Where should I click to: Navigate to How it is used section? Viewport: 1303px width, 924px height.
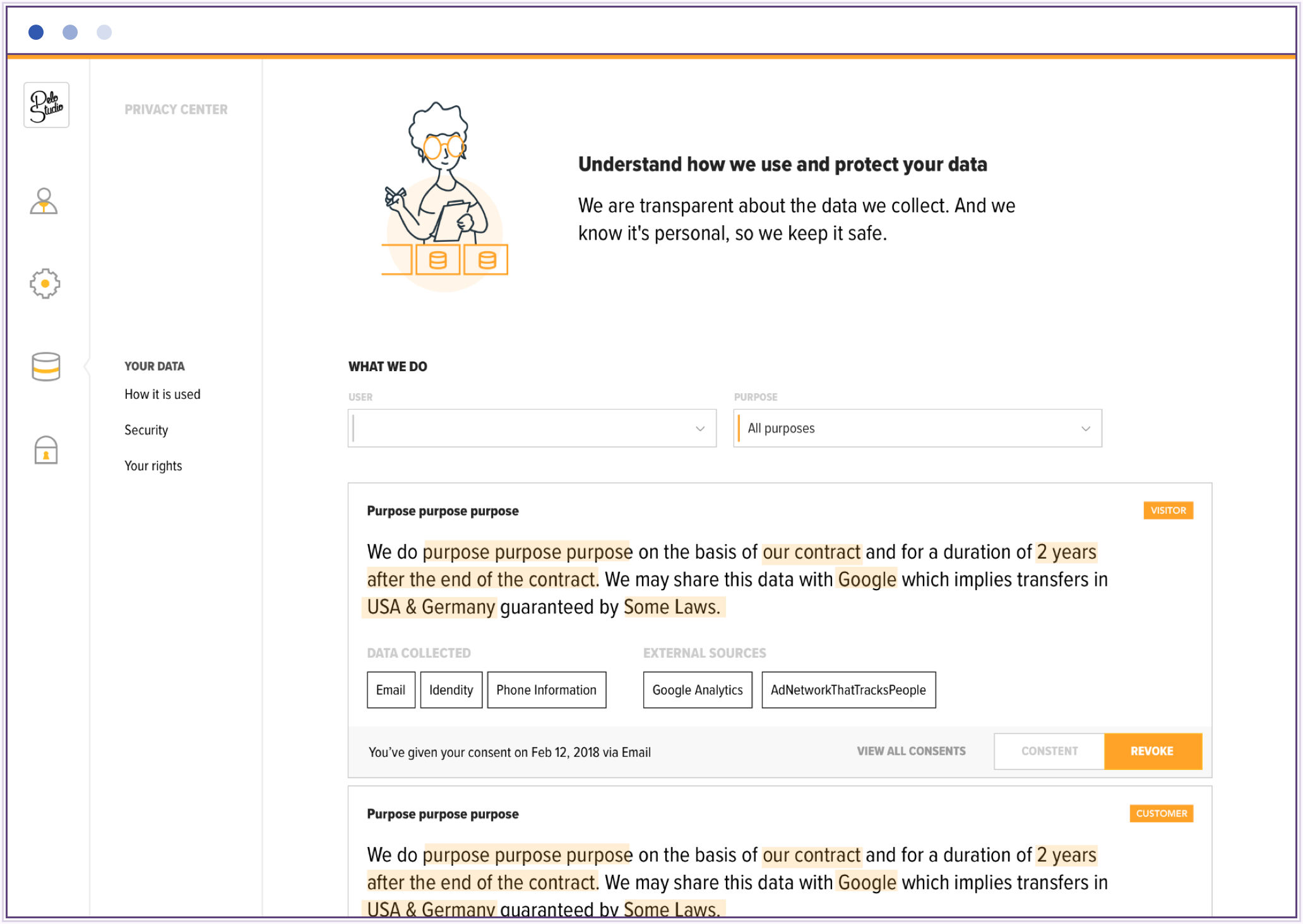point(163,394)
